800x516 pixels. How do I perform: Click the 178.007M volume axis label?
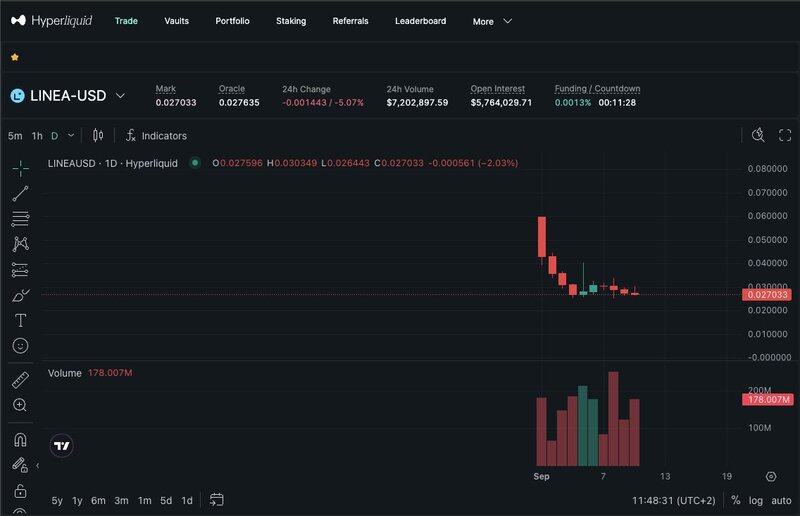[768, 399]
